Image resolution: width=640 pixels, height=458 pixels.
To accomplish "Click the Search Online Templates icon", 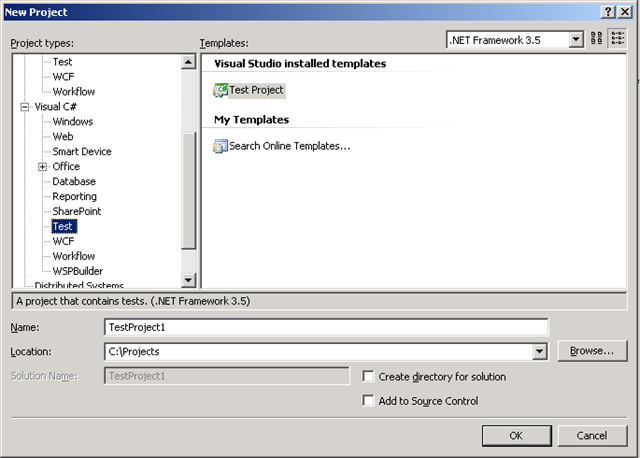I will [220, 146].
